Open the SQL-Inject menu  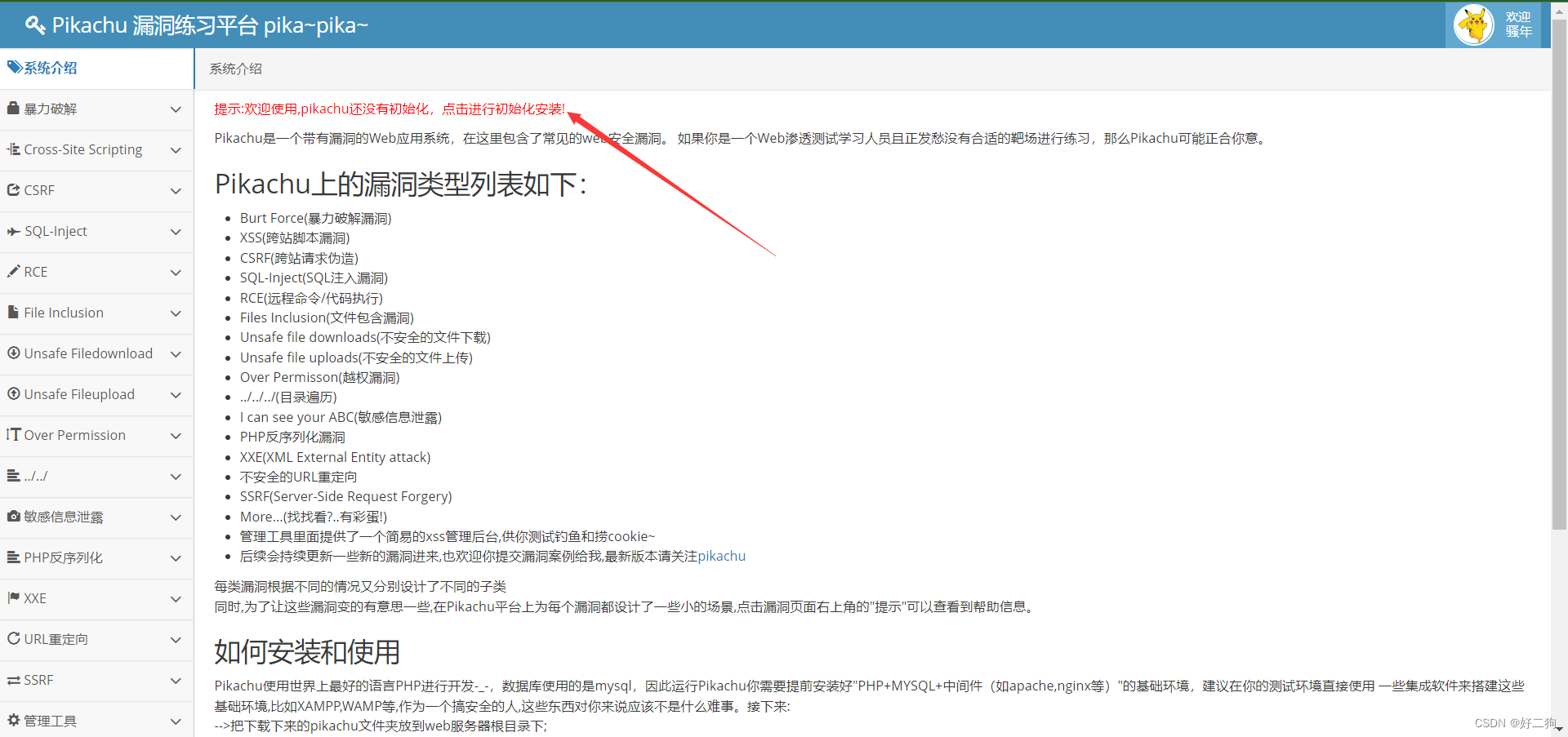point(96,232)
